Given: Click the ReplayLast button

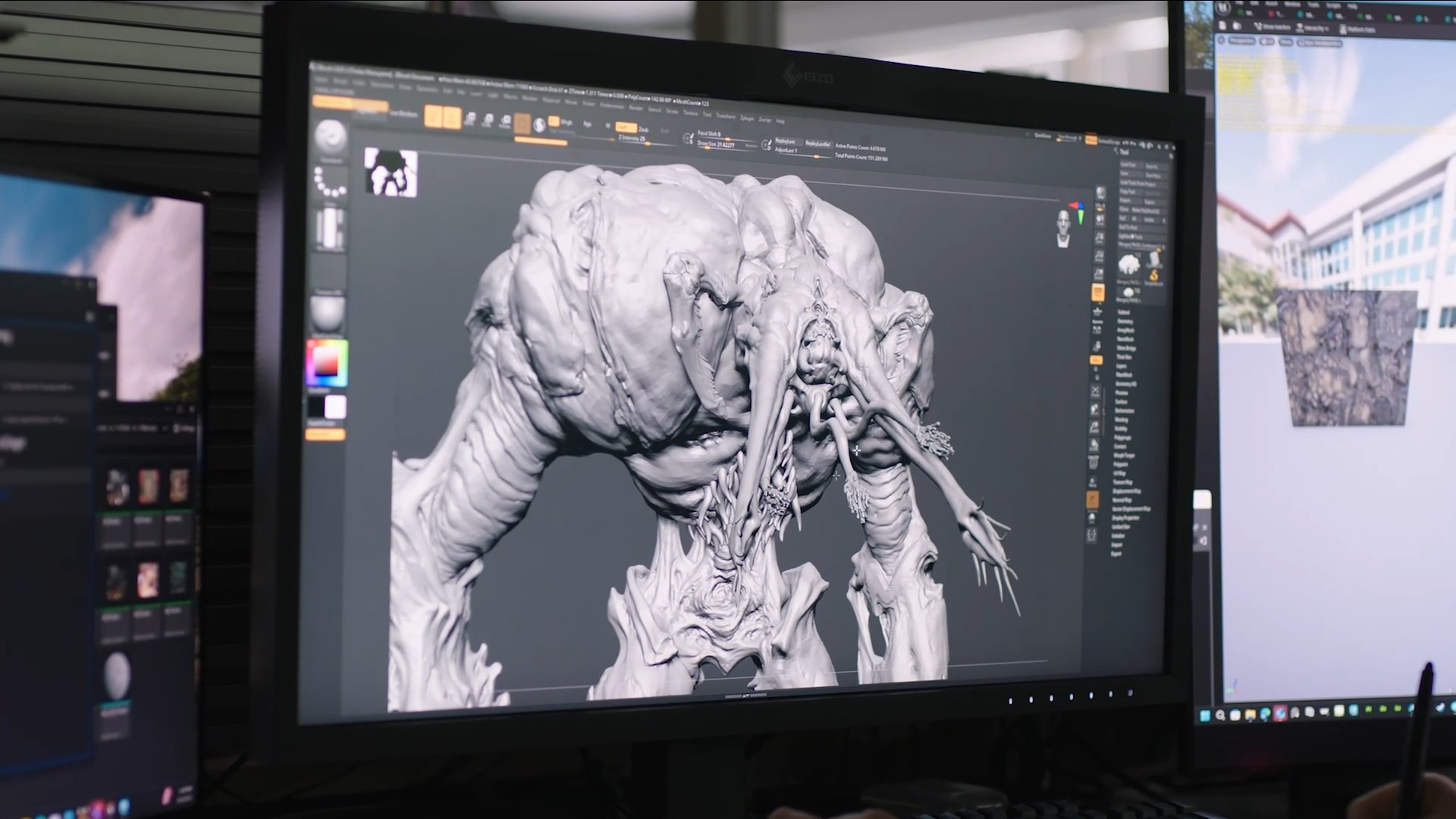Looking at the screenshot, I should click(x=785, y=141).
